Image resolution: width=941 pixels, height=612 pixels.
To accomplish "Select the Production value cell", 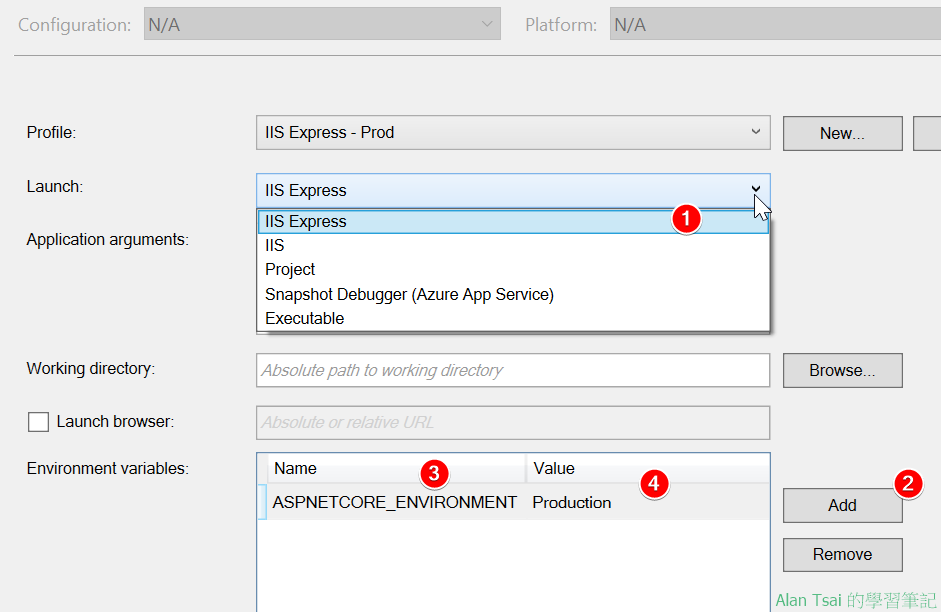I will pos(648,502).
